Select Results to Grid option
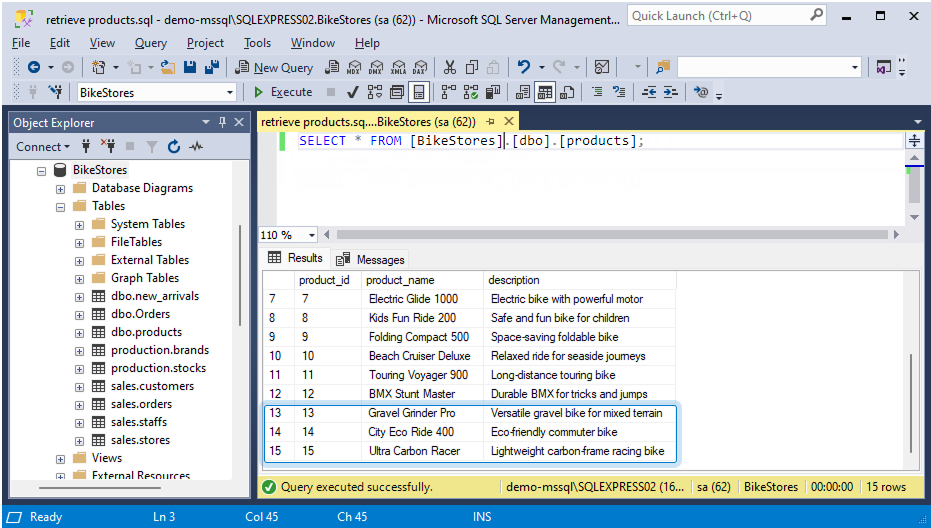The image size is (931, 528). pos(544,92)
